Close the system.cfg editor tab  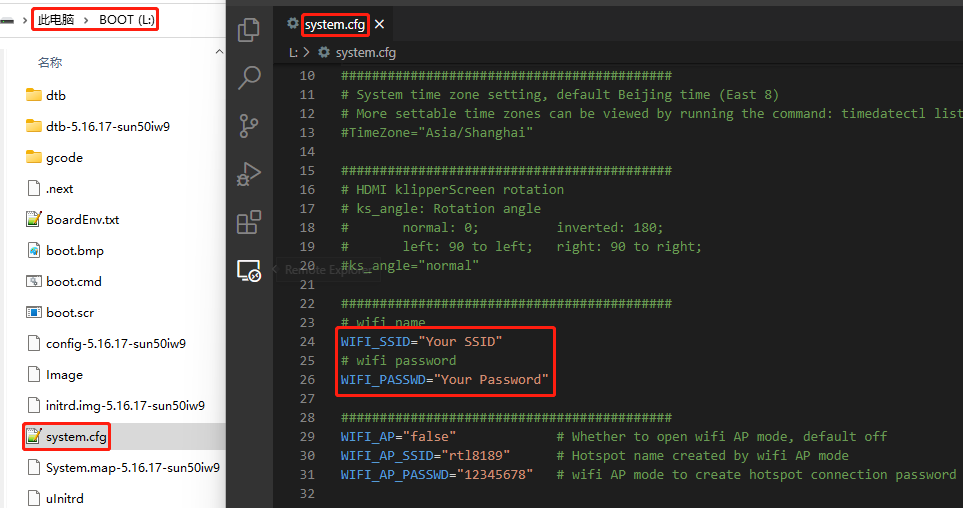coord(379,24)
